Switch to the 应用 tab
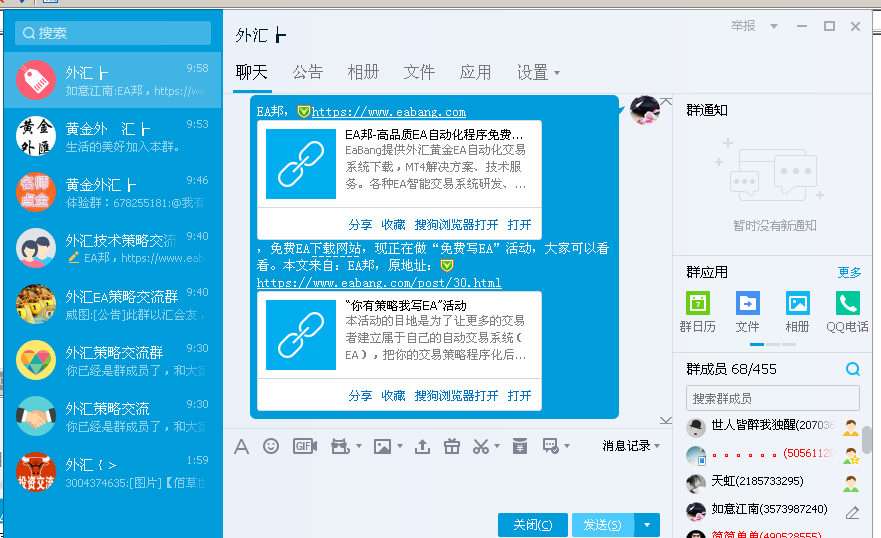881x538 pixels. click(x=475, y=72)
